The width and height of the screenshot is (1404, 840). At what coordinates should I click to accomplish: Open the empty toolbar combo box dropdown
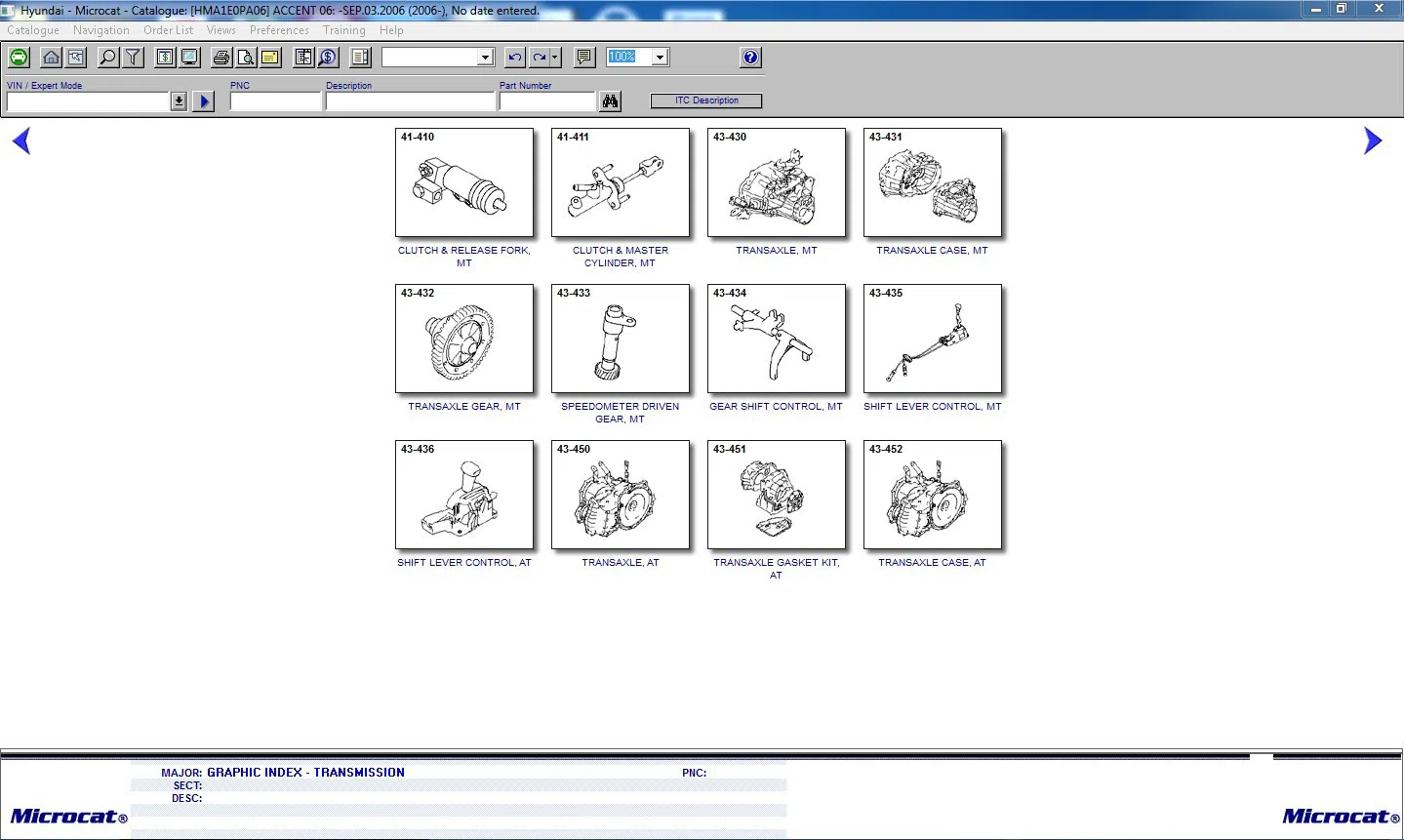485,58
